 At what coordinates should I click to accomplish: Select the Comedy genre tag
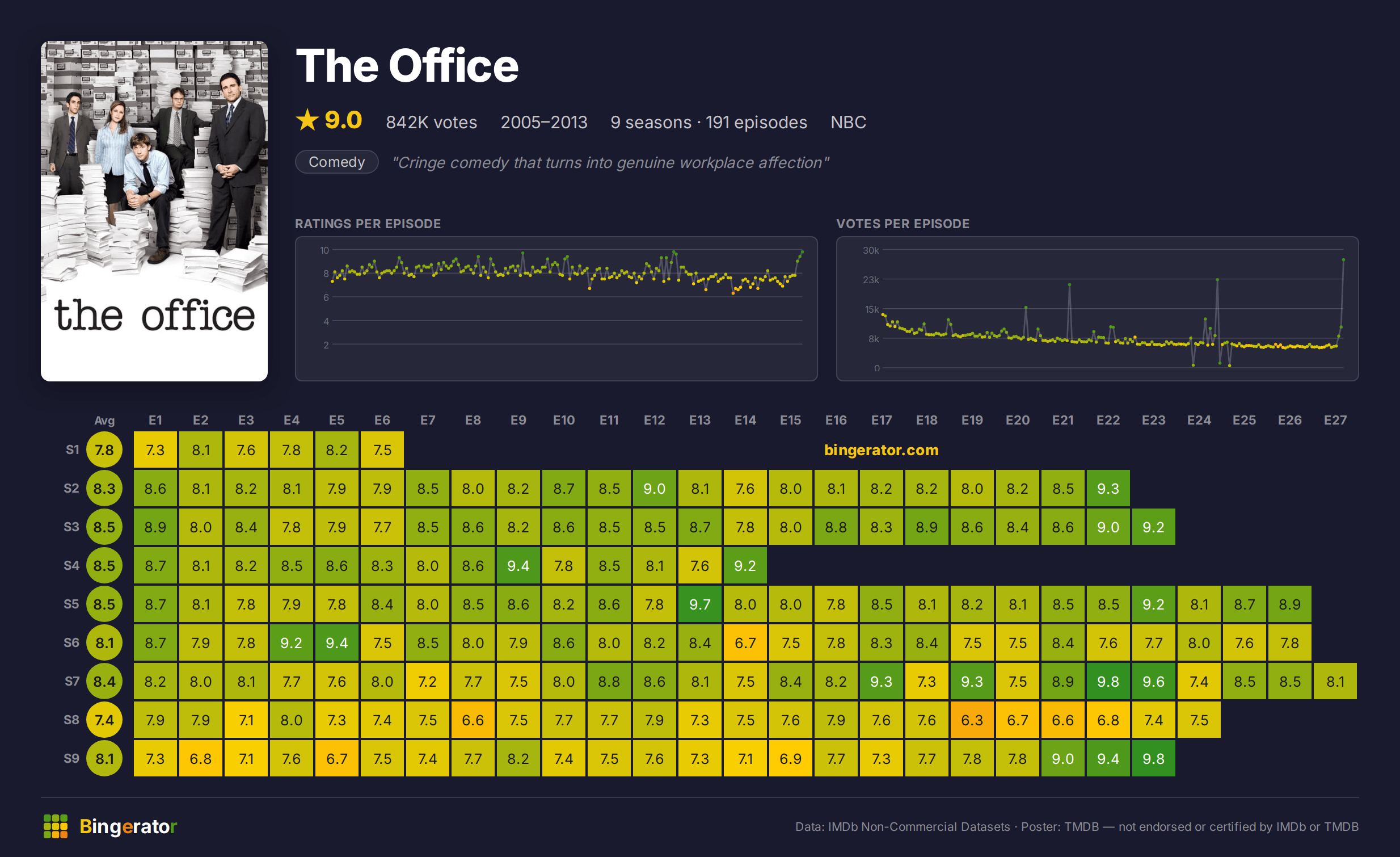[336, 162]
